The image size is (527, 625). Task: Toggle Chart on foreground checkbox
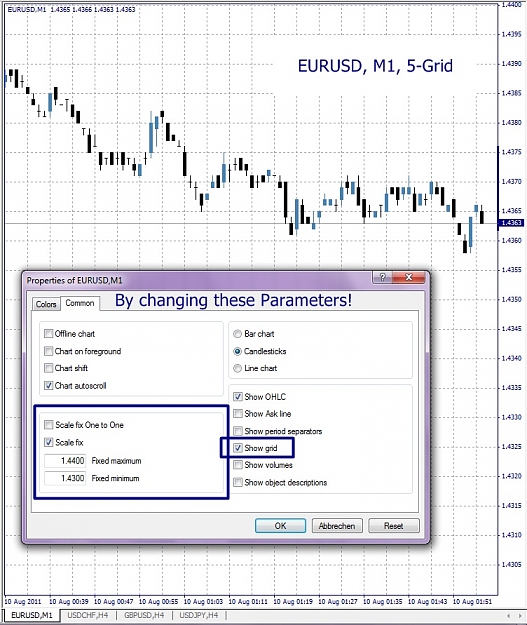(x=49, y=351)
